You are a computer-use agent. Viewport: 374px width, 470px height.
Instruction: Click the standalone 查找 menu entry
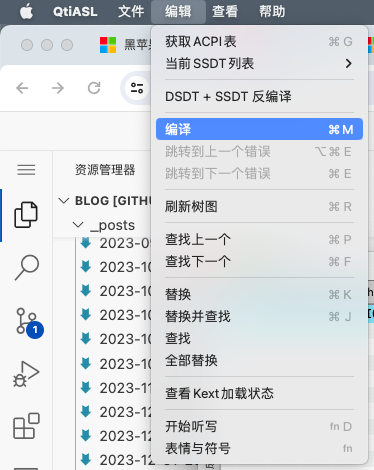(x=259, y=338)
